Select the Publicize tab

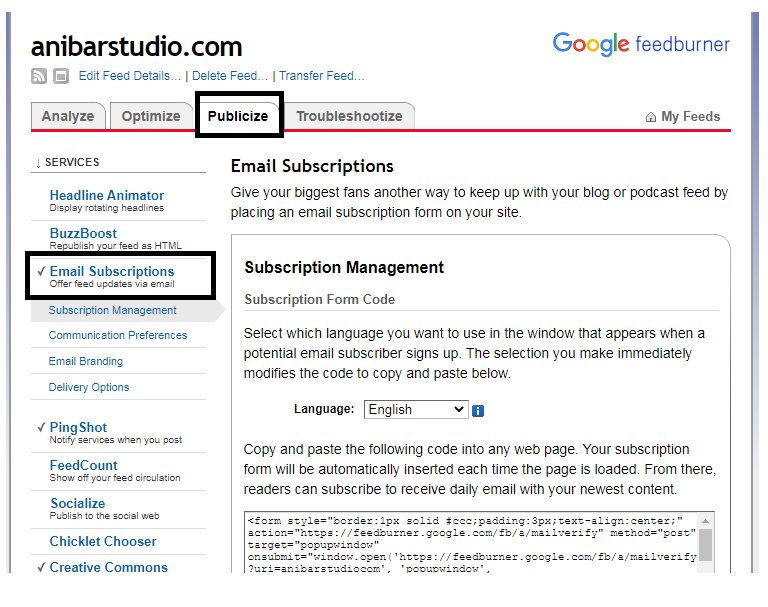(x=238, y=116)
